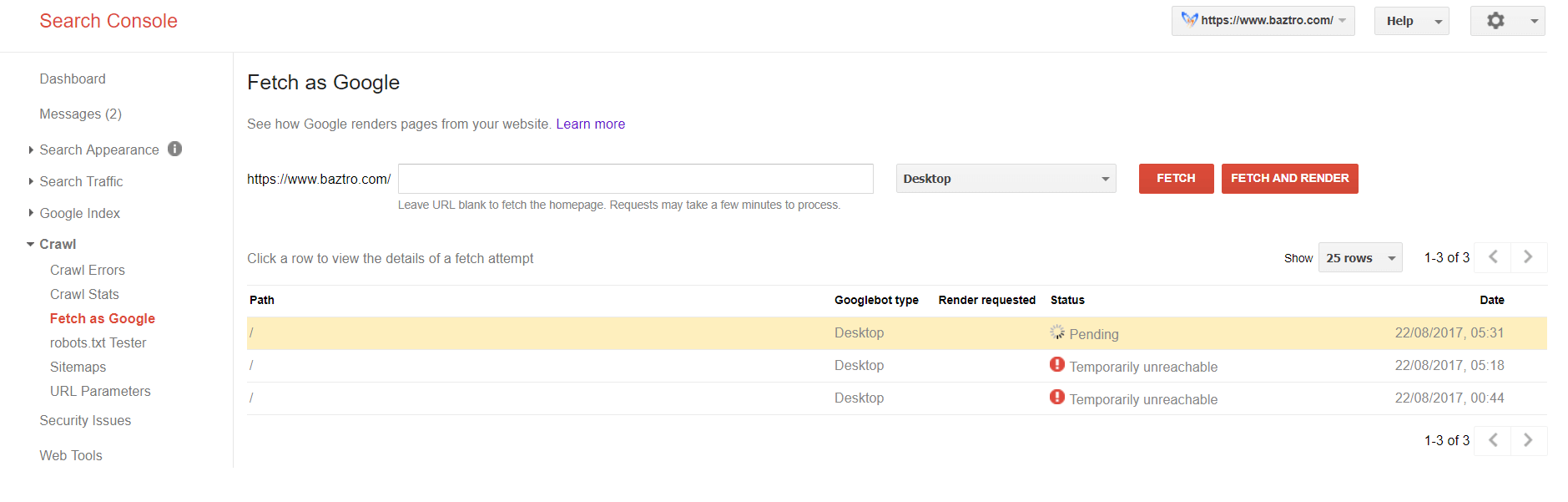Open Crawl Errors page
Viewport: 1568px width, 502px height.
[x=88, y=270]
